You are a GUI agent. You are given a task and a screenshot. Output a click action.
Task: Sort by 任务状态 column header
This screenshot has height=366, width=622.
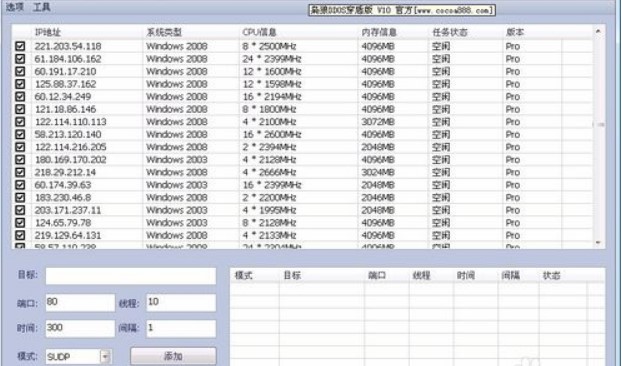pyautogui.click(x=449, y=33)
